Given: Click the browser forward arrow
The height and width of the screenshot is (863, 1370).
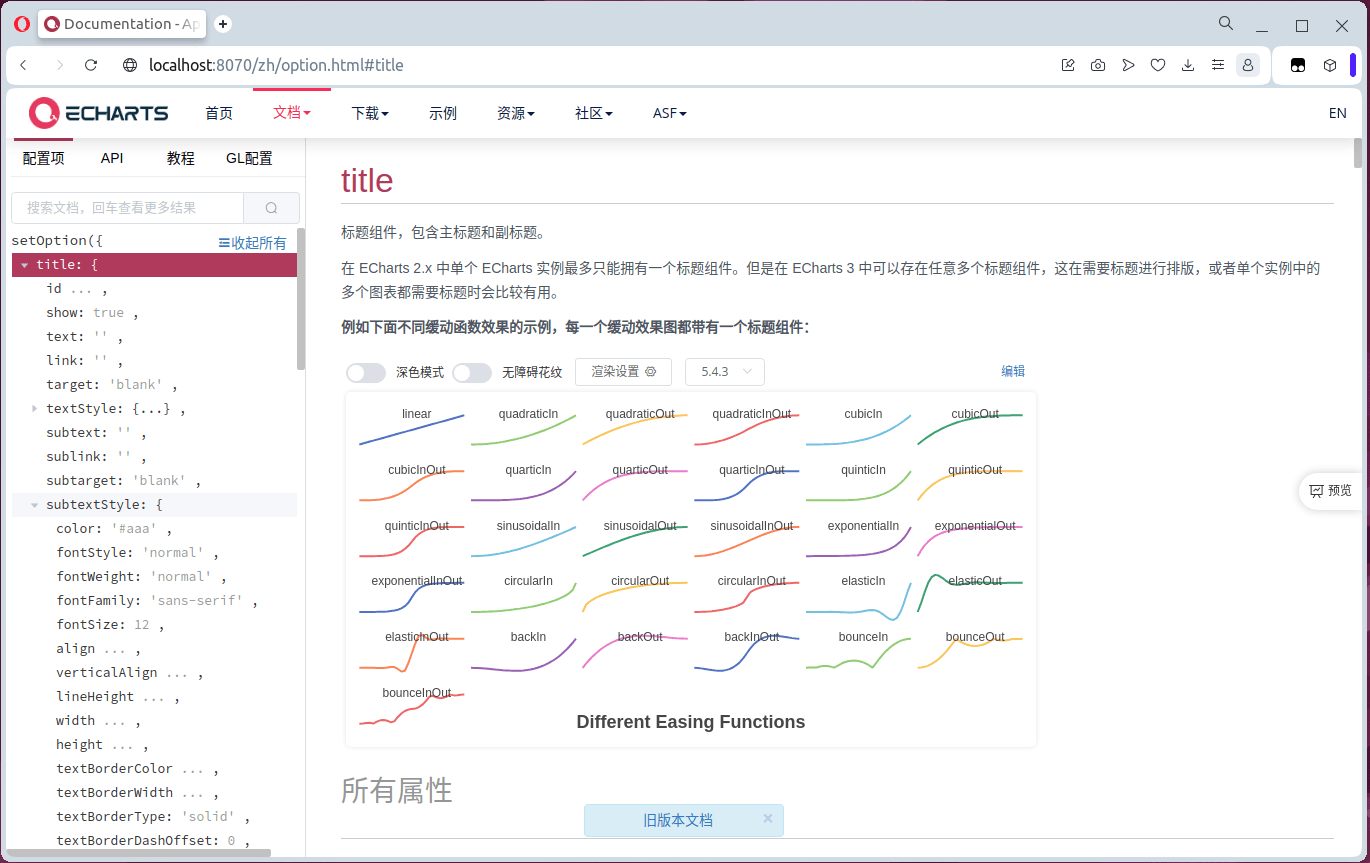Looking at the screenshot, I should point(59,65).
